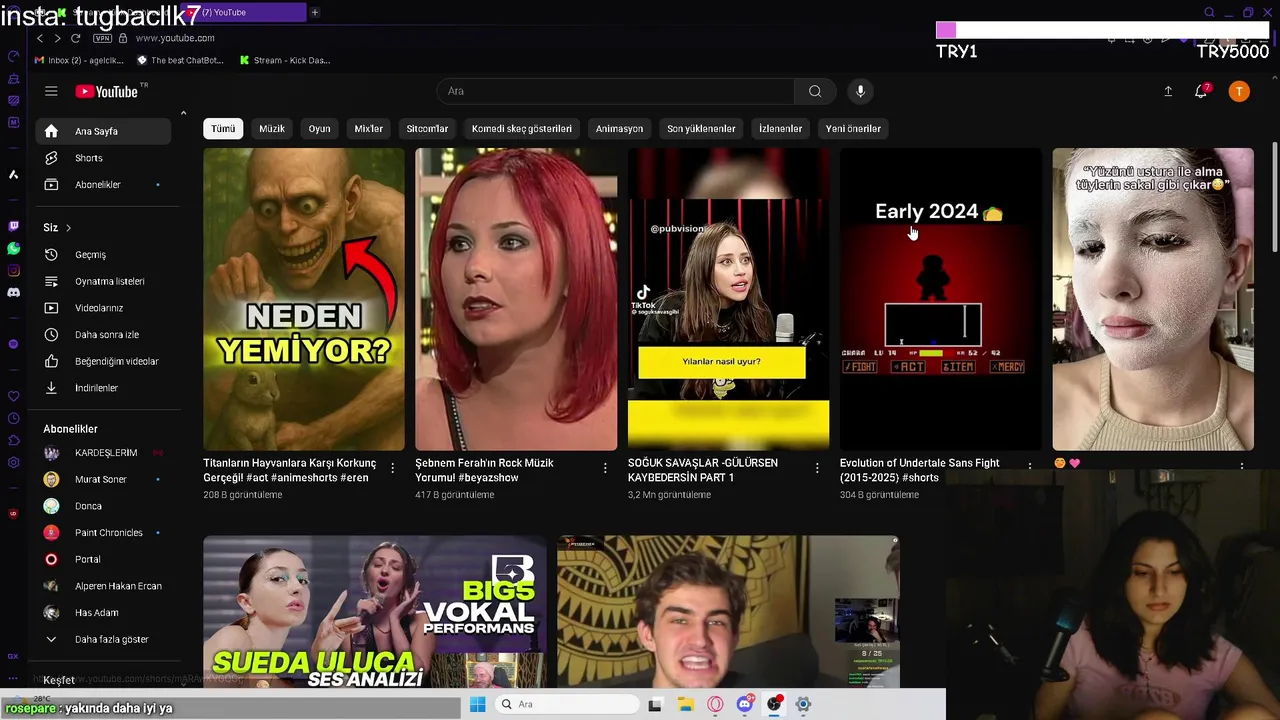Select the Sitcomlar filter chip

[x=427, y=128]
